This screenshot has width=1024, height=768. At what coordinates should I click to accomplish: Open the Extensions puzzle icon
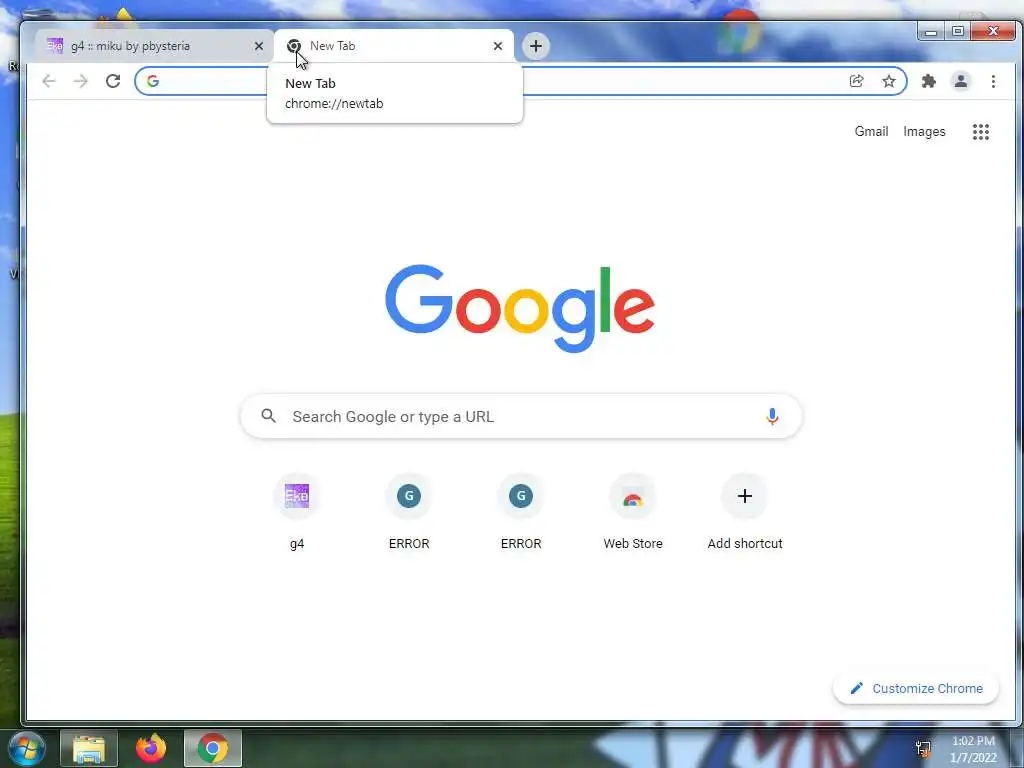click(928, 81)
